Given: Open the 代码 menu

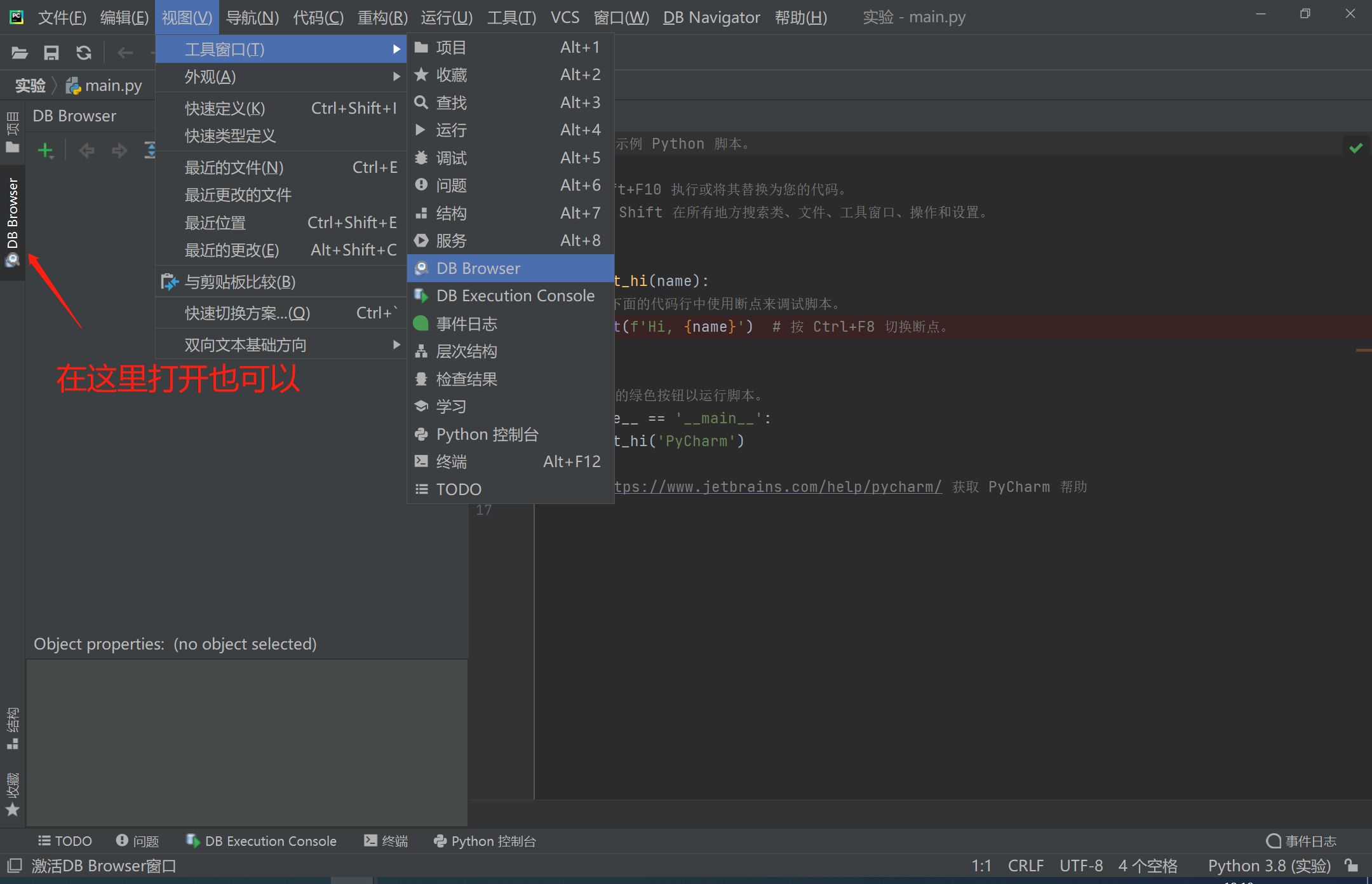Looking at the screenshot, I should pyautogui.click(x=318, y=17).
